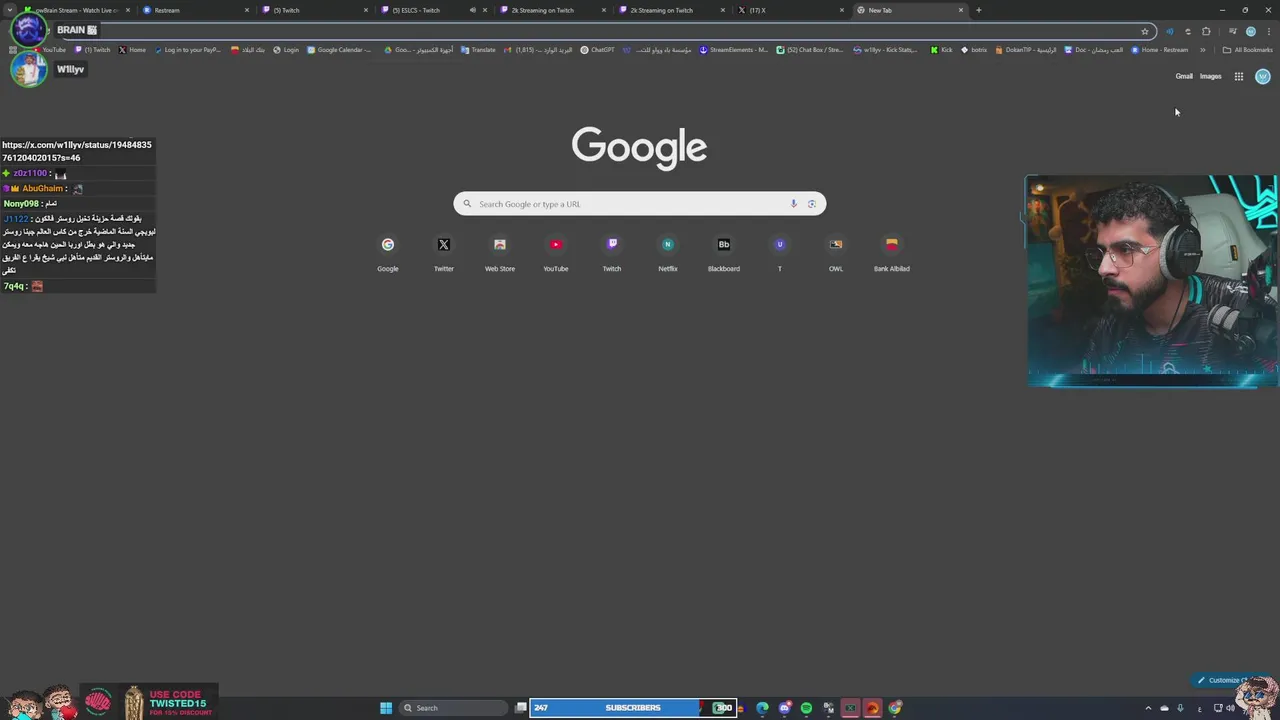Open the Chrome profile avatar in toolbar
The height and width of the screenshot is (720, 1280).
(1250, 31)
